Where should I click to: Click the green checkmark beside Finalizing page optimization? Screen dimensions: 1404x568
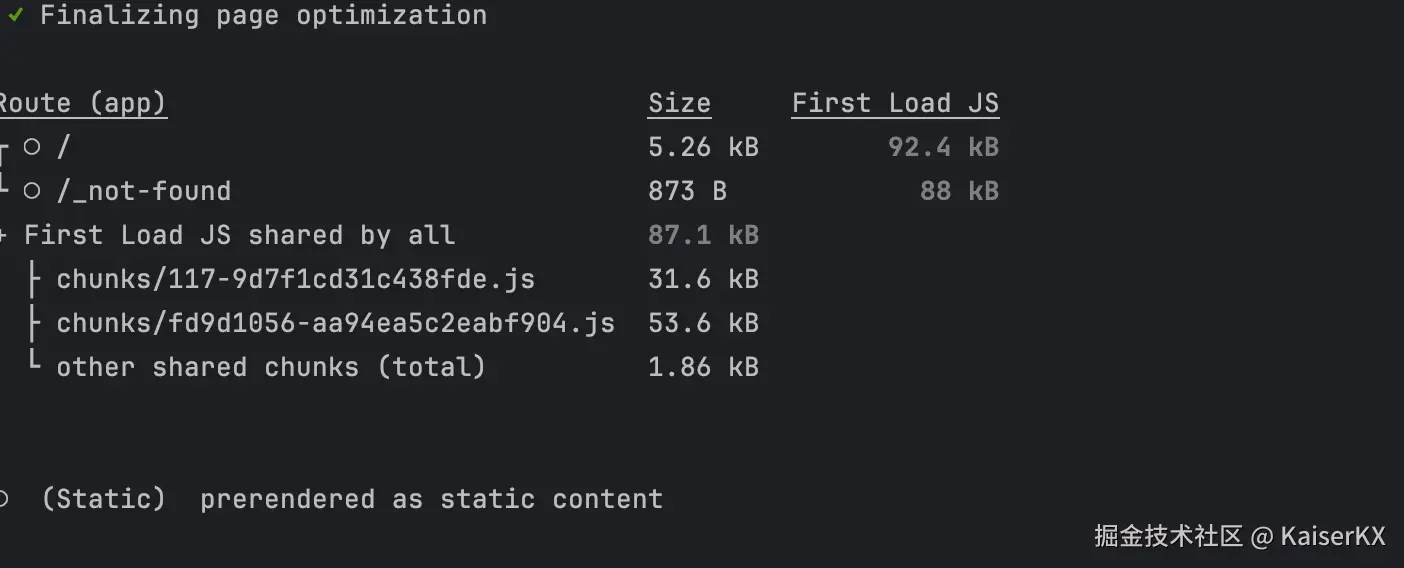[15, 16]
